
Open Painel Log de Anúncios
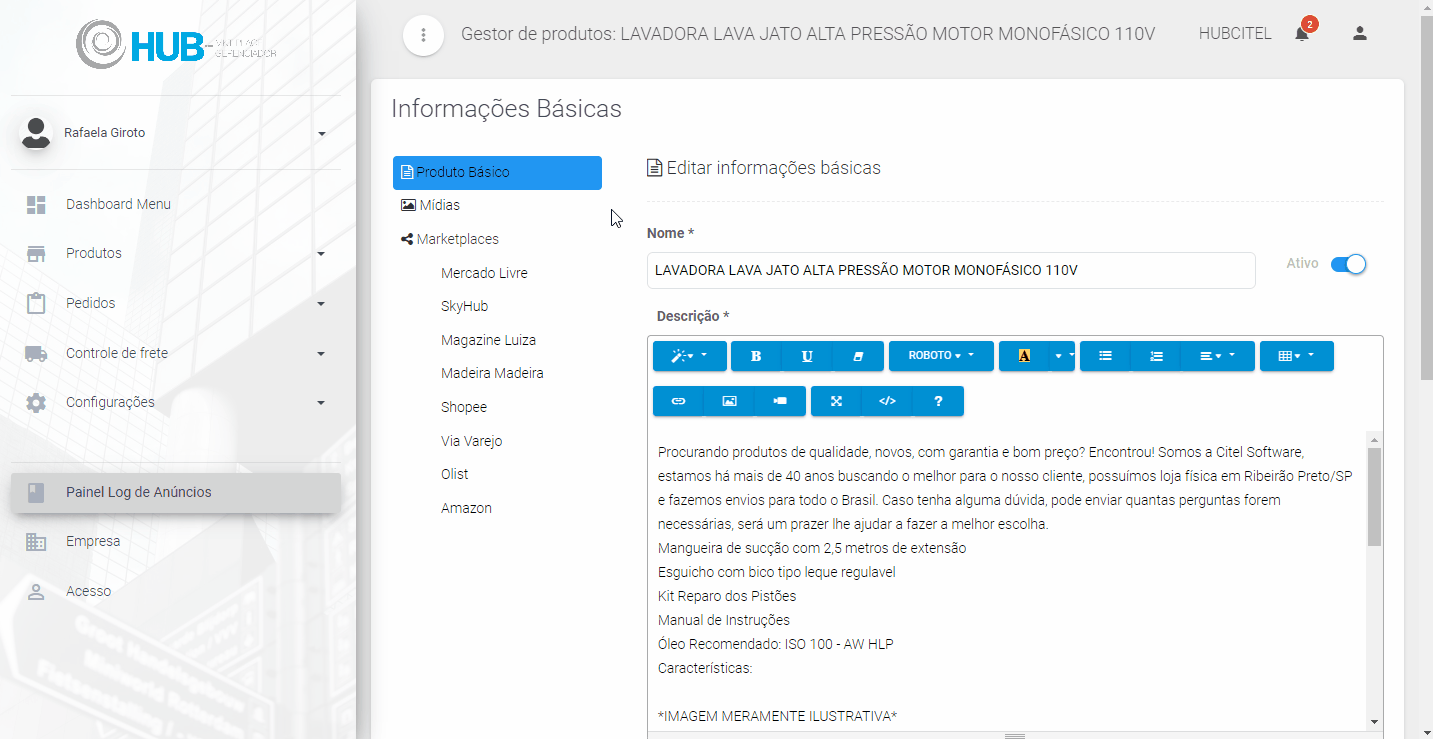(x=176, y=492)
